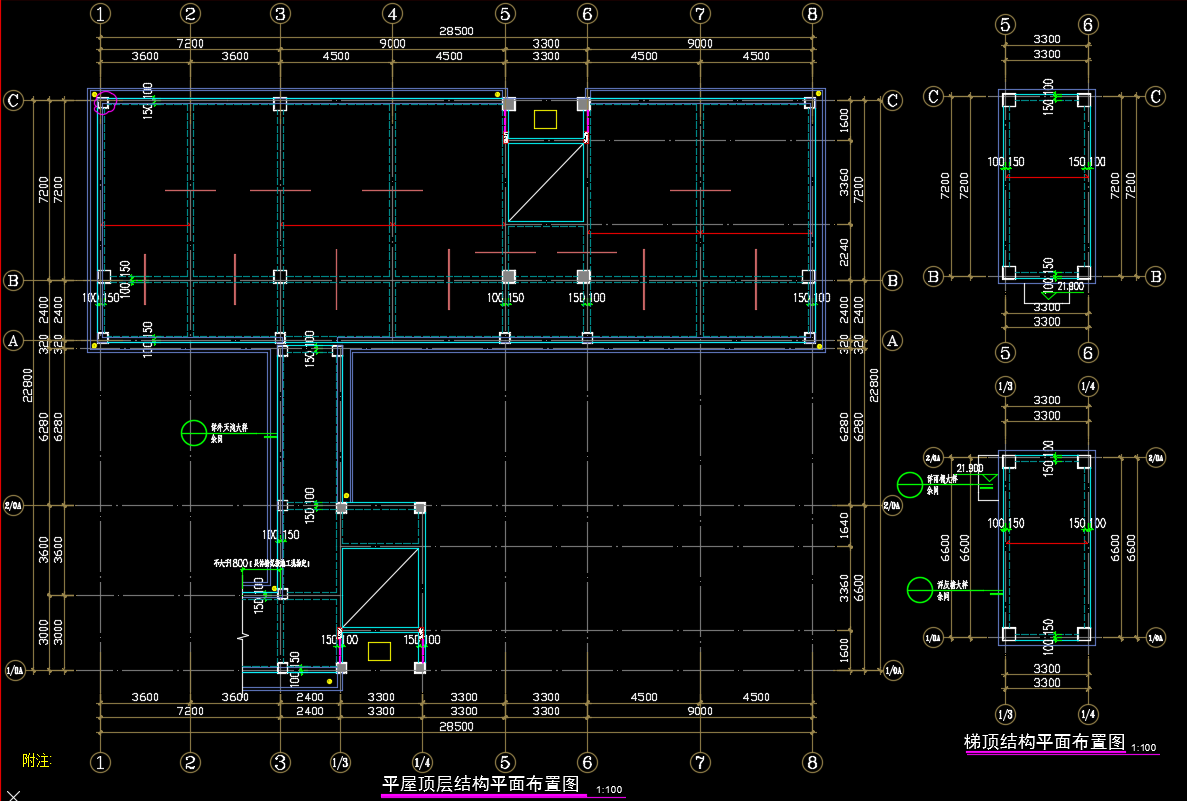Click the 1640 dimension on the right side
1187x801 pixels.
(845, 525)
